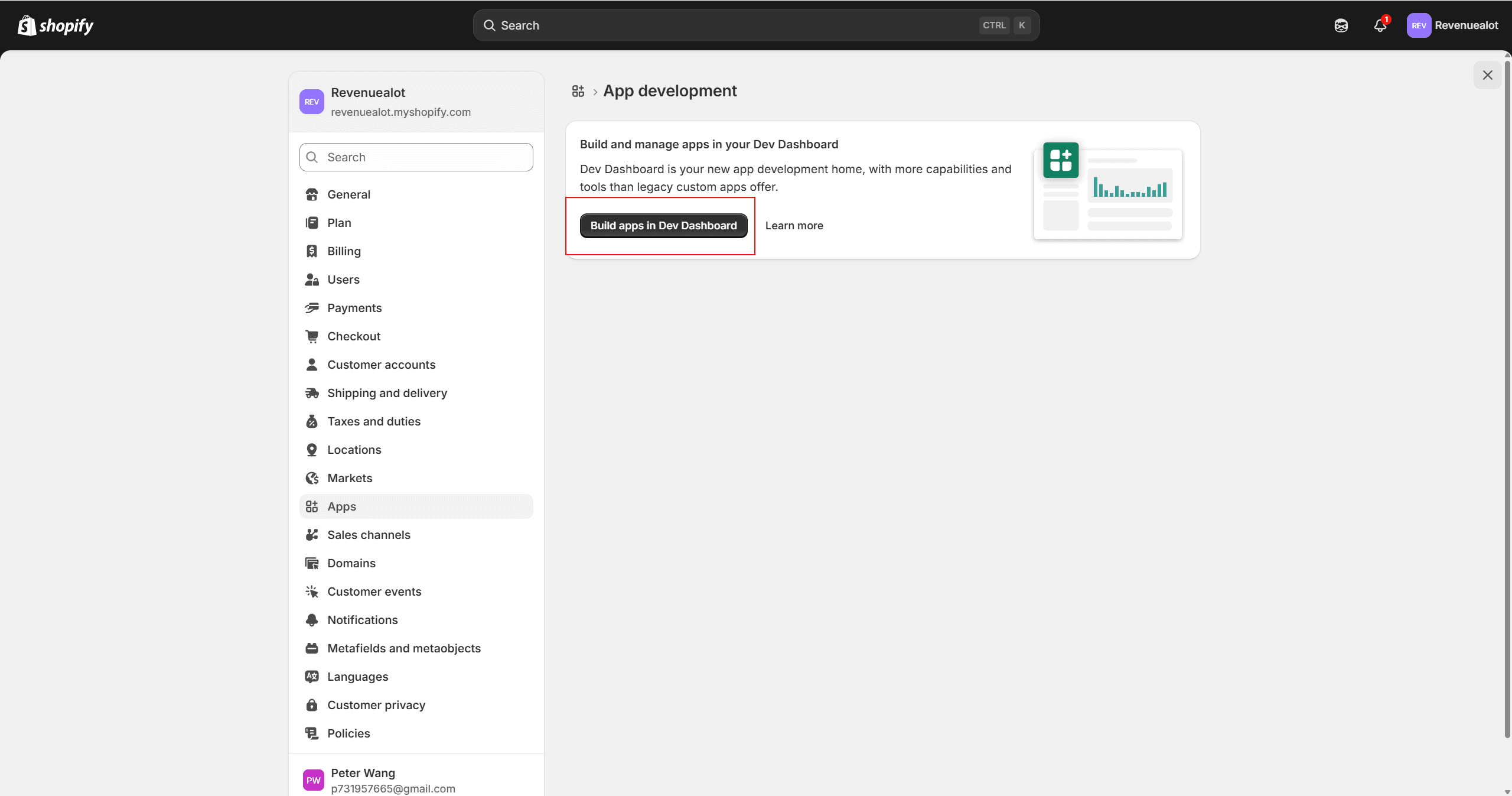This screenshot has width=1512, height=796.
Task: Click the top admin Search bar
Action: tap(756, 25)
